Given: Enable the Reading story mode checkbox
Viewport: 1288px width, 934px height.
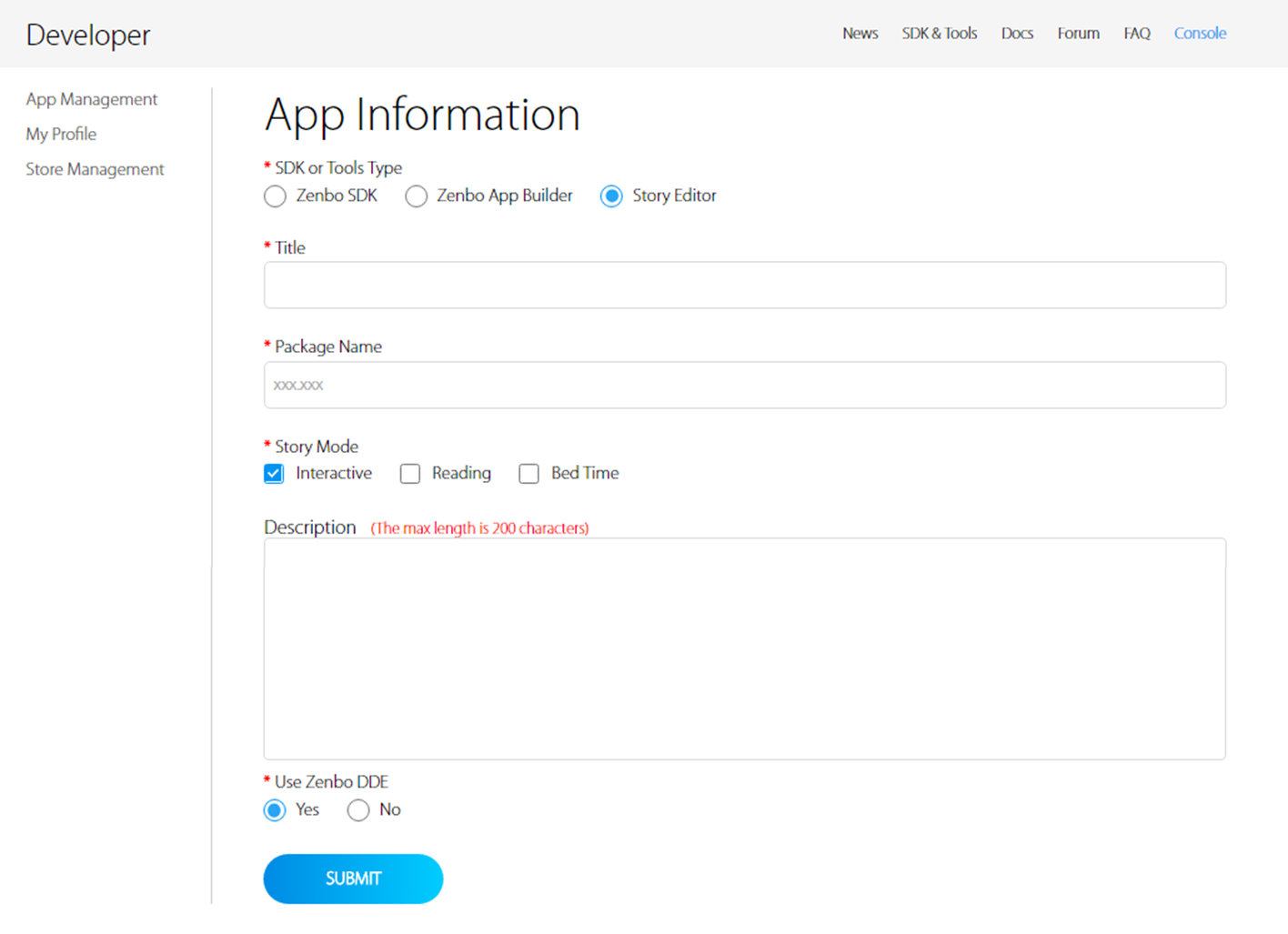Looking at the screenshot, I should pyautogui.click(x=410, y=474).
